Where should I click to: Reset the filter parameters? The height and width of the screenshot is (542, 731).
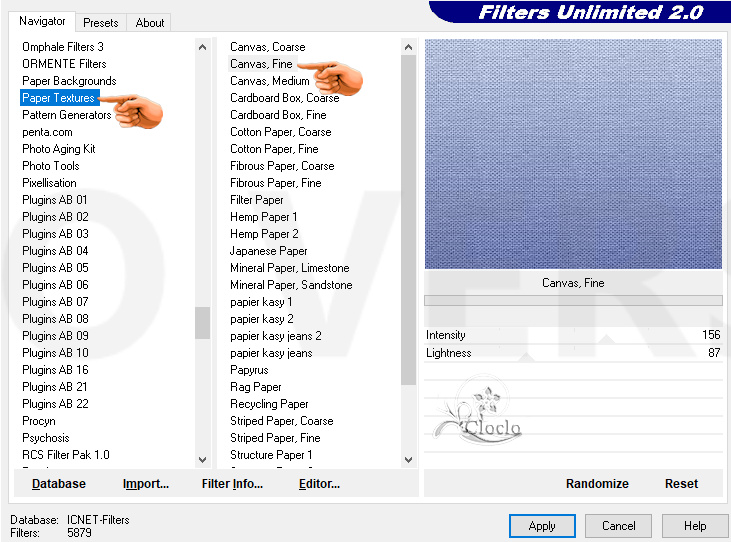tap(681, 484)
